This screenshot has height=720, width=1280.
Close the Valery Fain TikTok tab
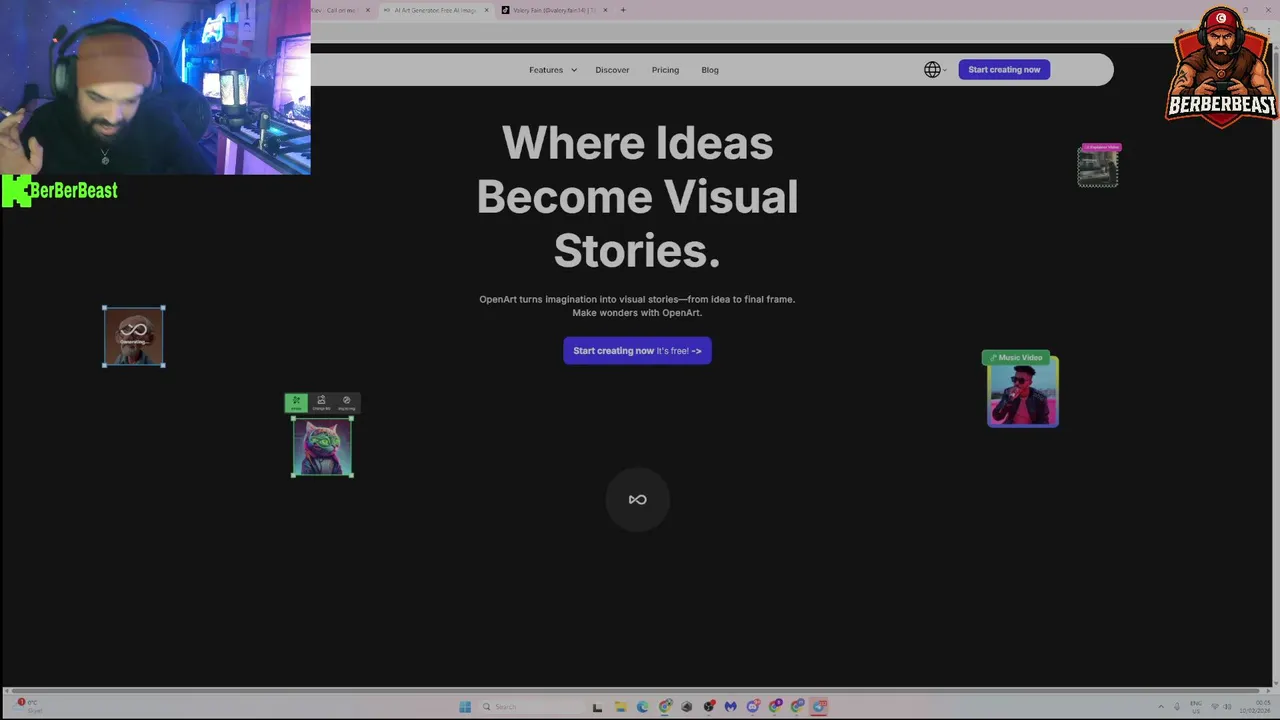click(x=605, y=10)
